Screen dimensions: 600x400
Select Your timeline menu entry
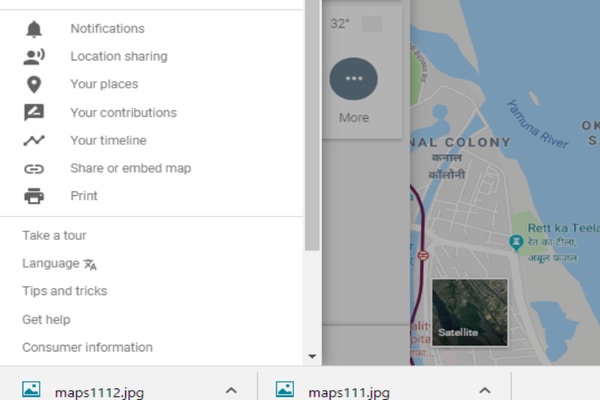point(108,140)
